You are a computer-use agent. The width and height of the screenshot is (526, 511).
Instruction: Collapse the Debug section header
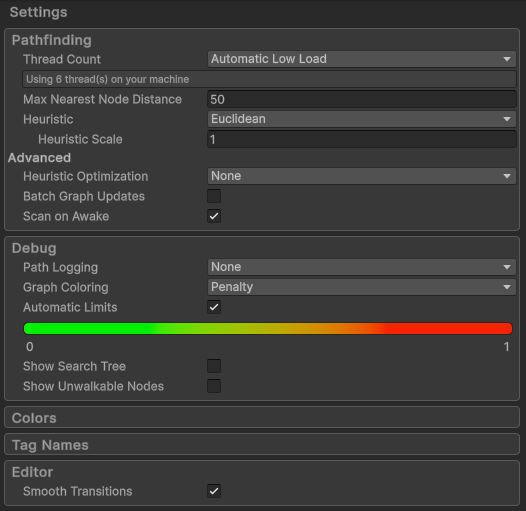[x=34, y=248]
